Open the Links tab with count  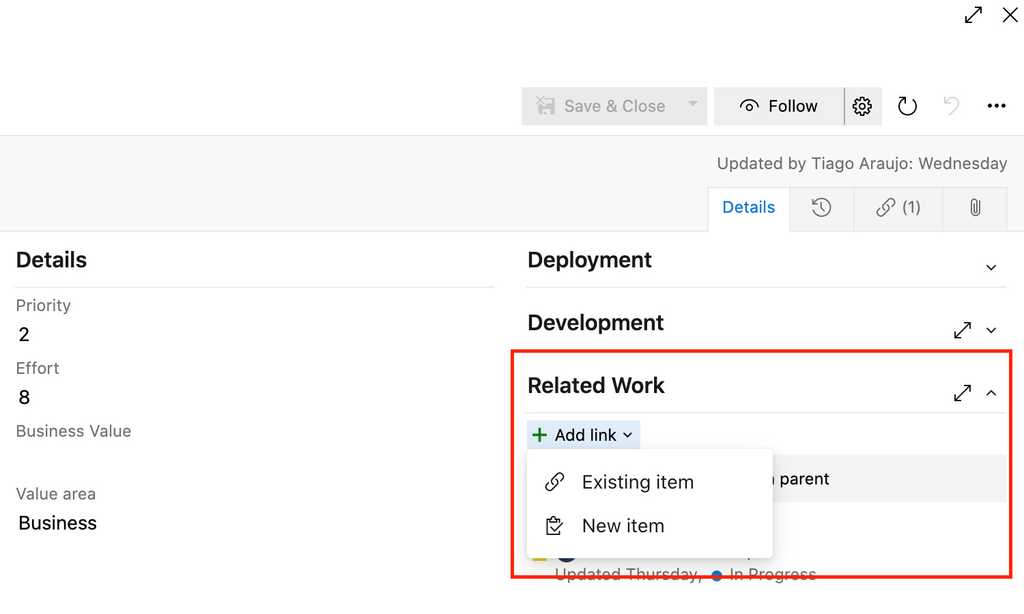pos(897,208)
